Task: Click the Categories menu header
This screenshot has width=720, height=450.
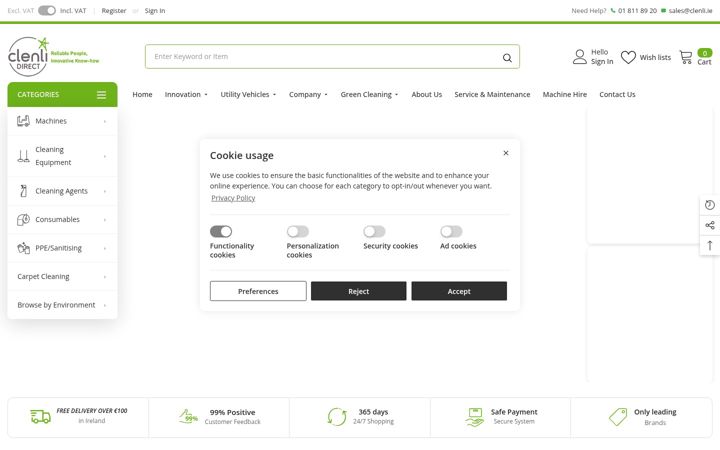Action: coord(62,95)
